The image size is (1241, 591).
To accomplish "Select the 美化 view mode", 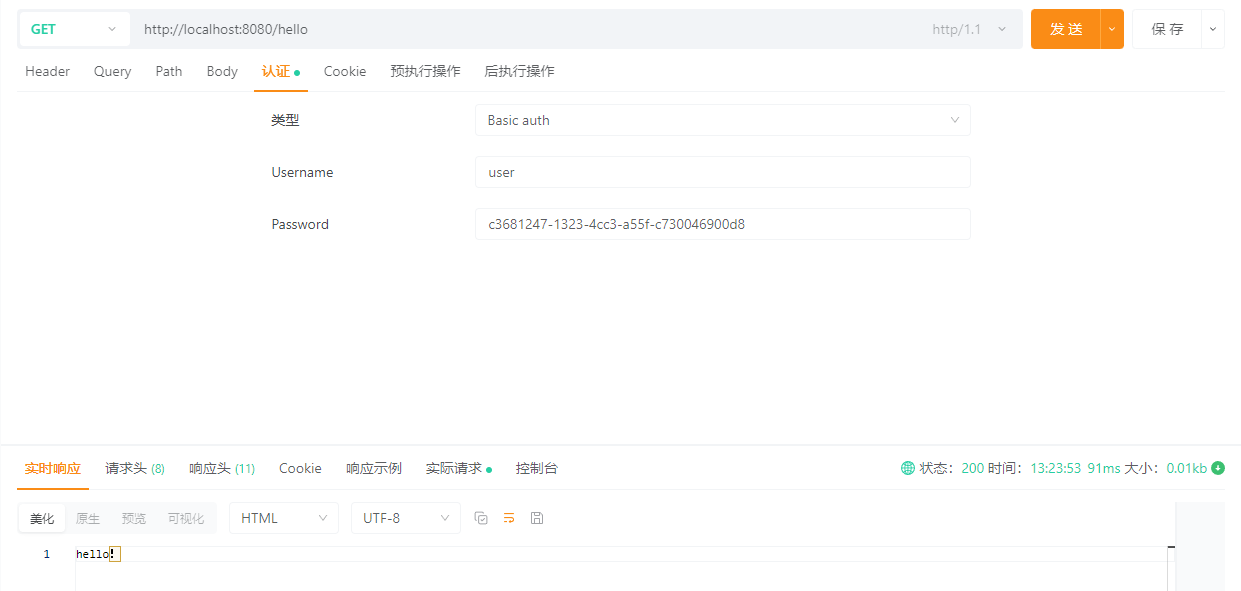I will tap(42, 518).
